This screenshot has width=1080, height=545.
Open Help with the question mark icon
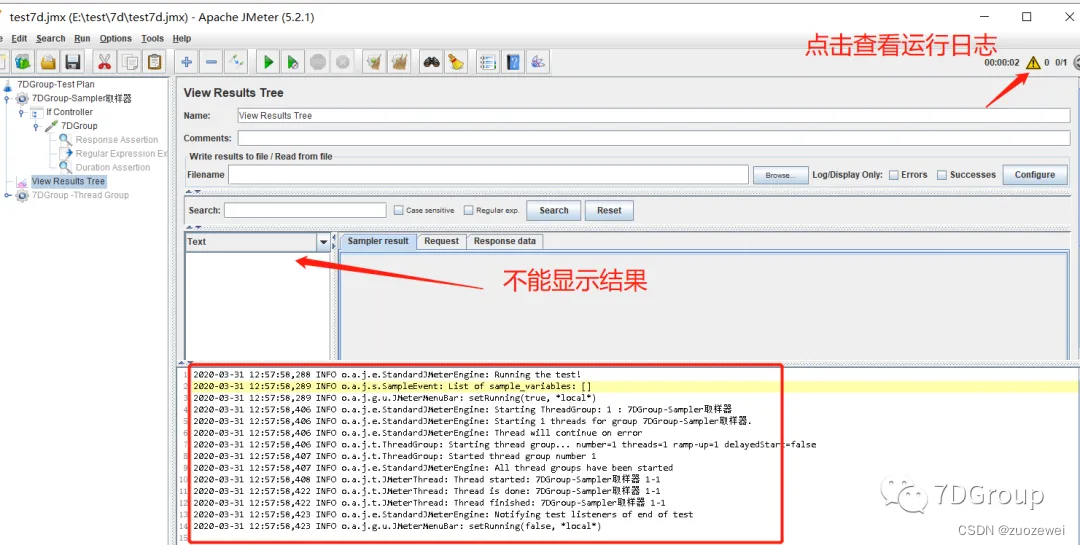513,62
